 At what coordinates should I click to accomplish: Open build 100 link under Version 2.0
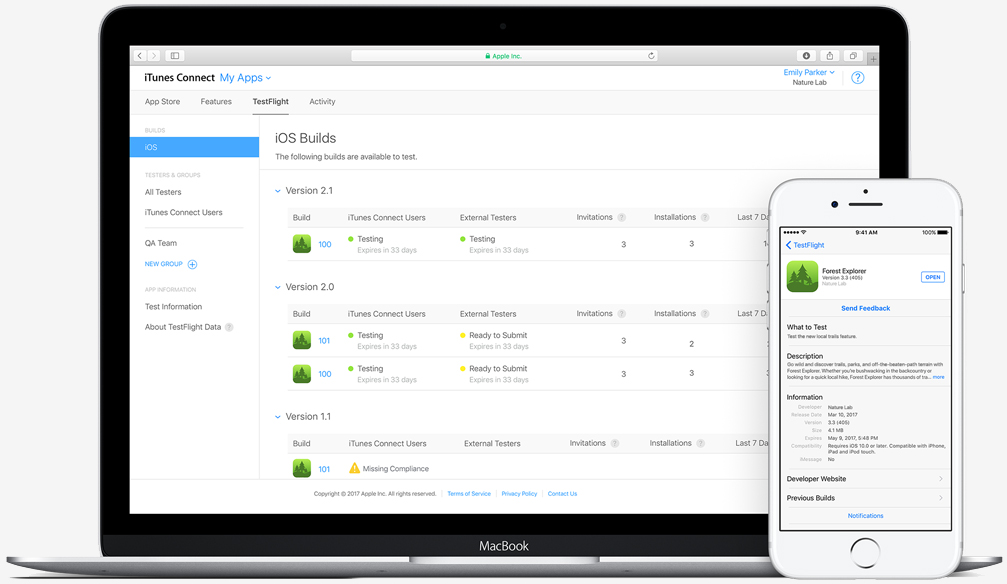[x=325, y=374]
